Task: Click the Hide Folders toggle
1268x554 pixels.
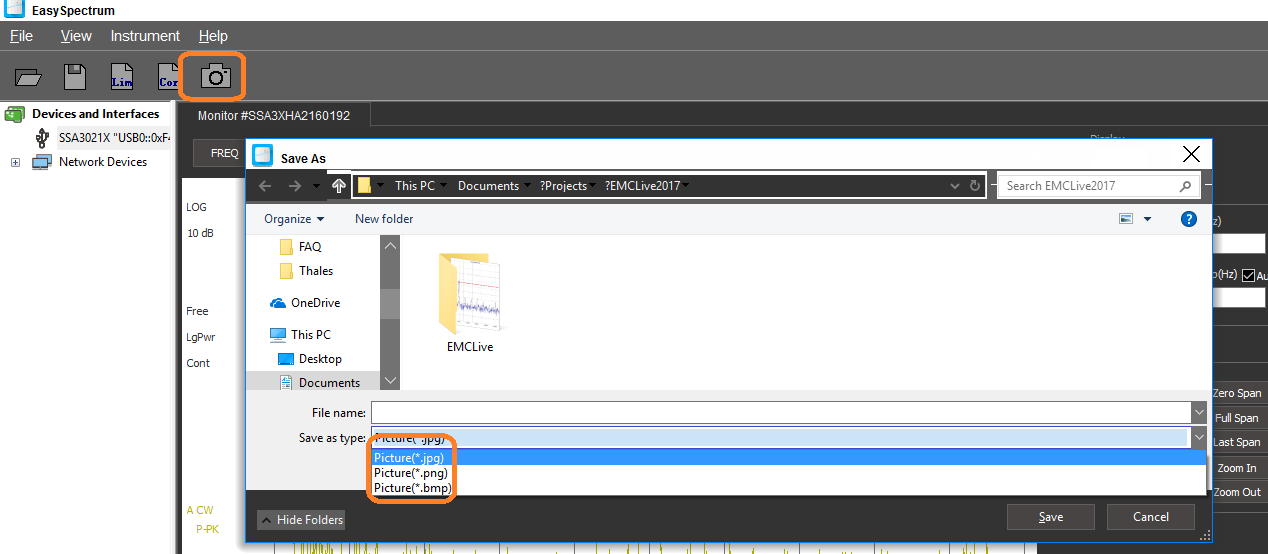Action: point(301,520)
